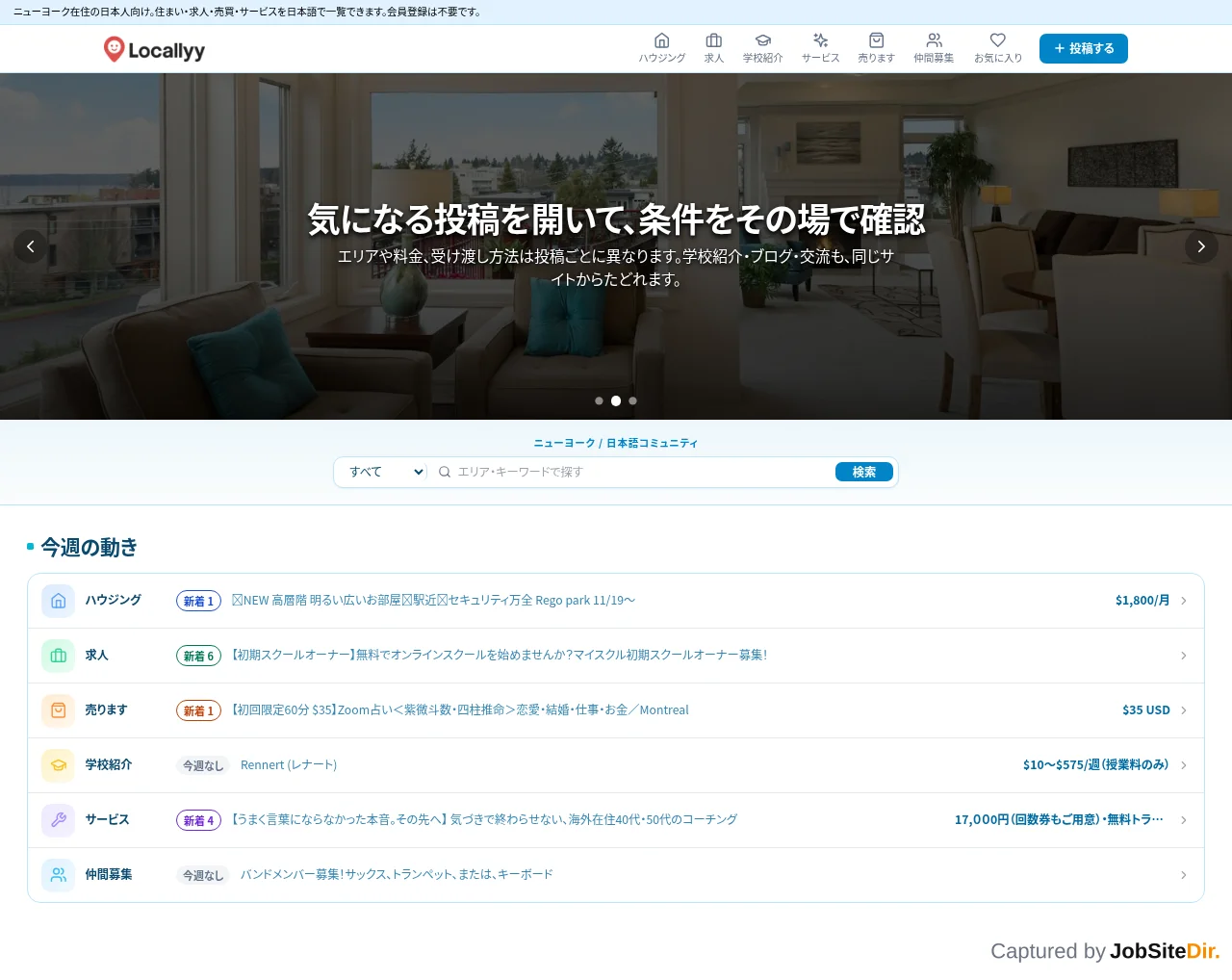Open 売ります shopping bag icon in navigation
The image size is (1232, 980).
coord(876,40)
